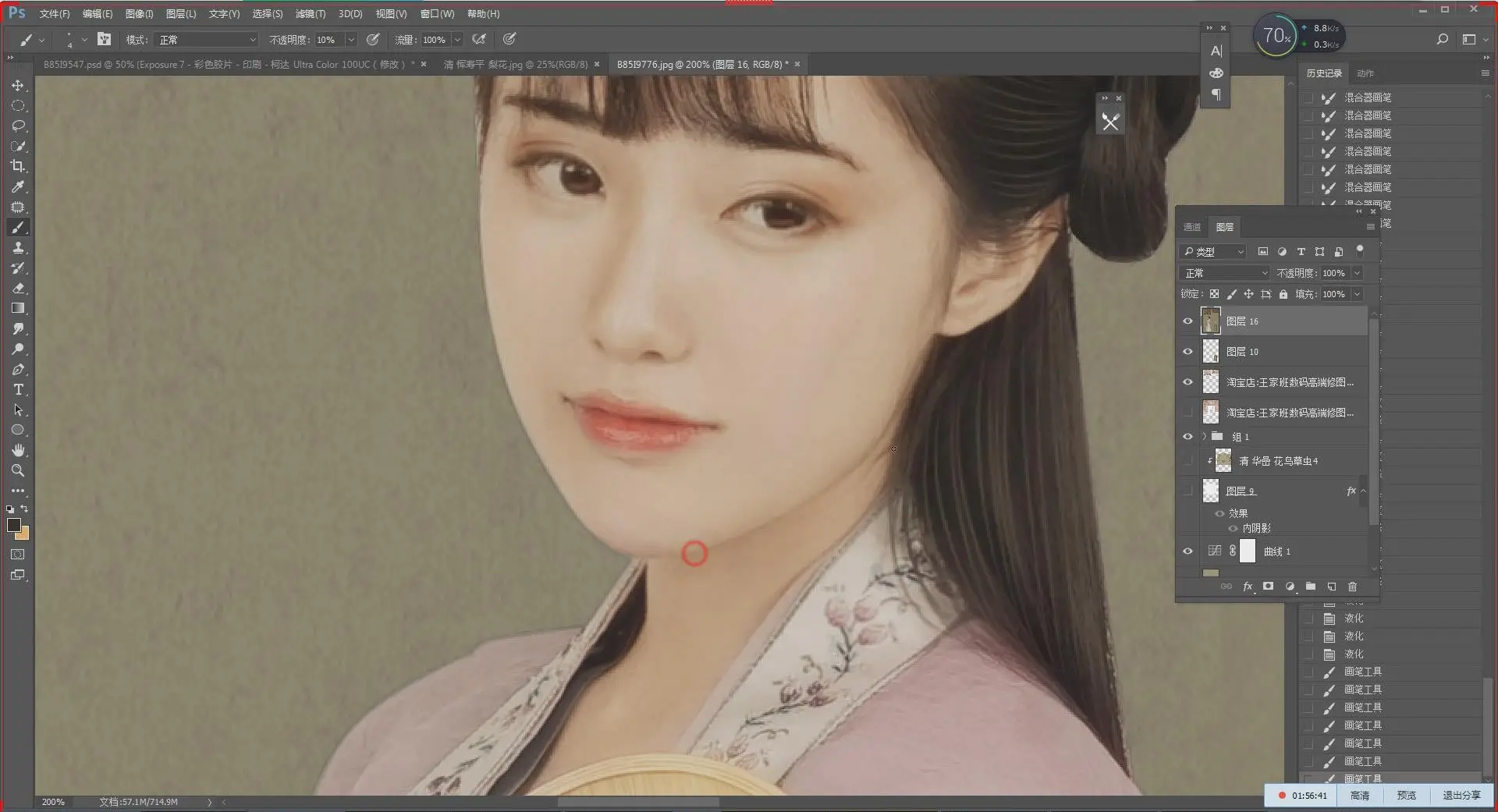Show hidden layer 图层 9
The width and height of the screenshot is (1498, 812).
1187,491
